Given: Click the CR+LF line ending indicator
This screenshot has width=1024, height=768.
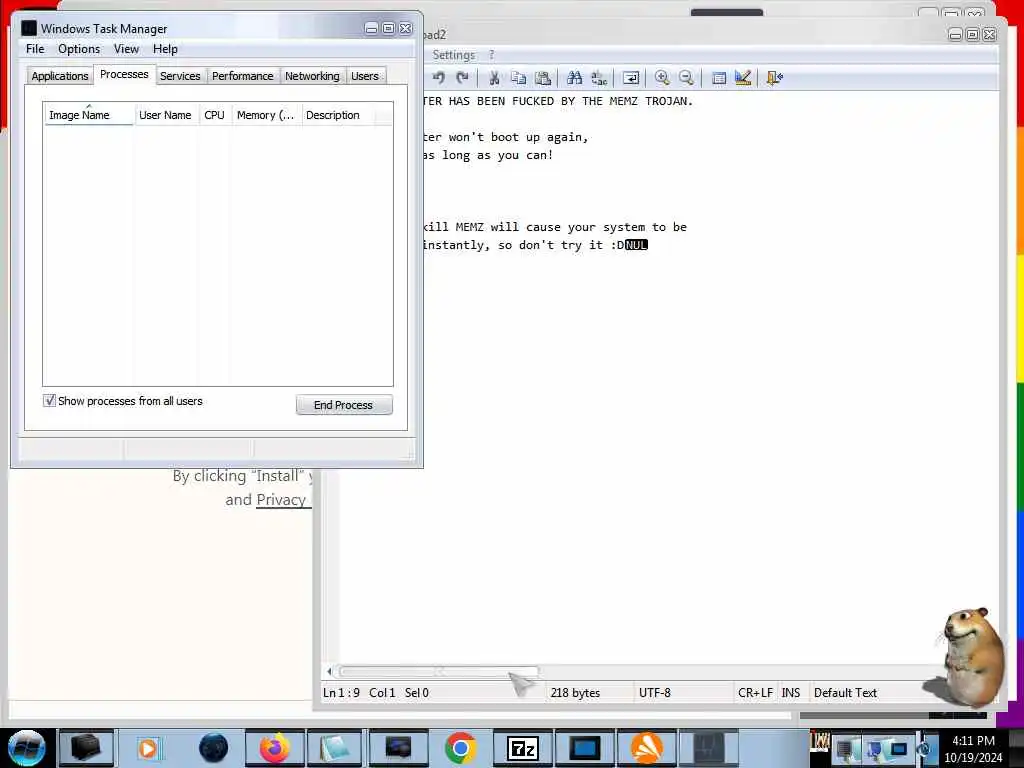Looking at the screenshot, I should [755, 693].
